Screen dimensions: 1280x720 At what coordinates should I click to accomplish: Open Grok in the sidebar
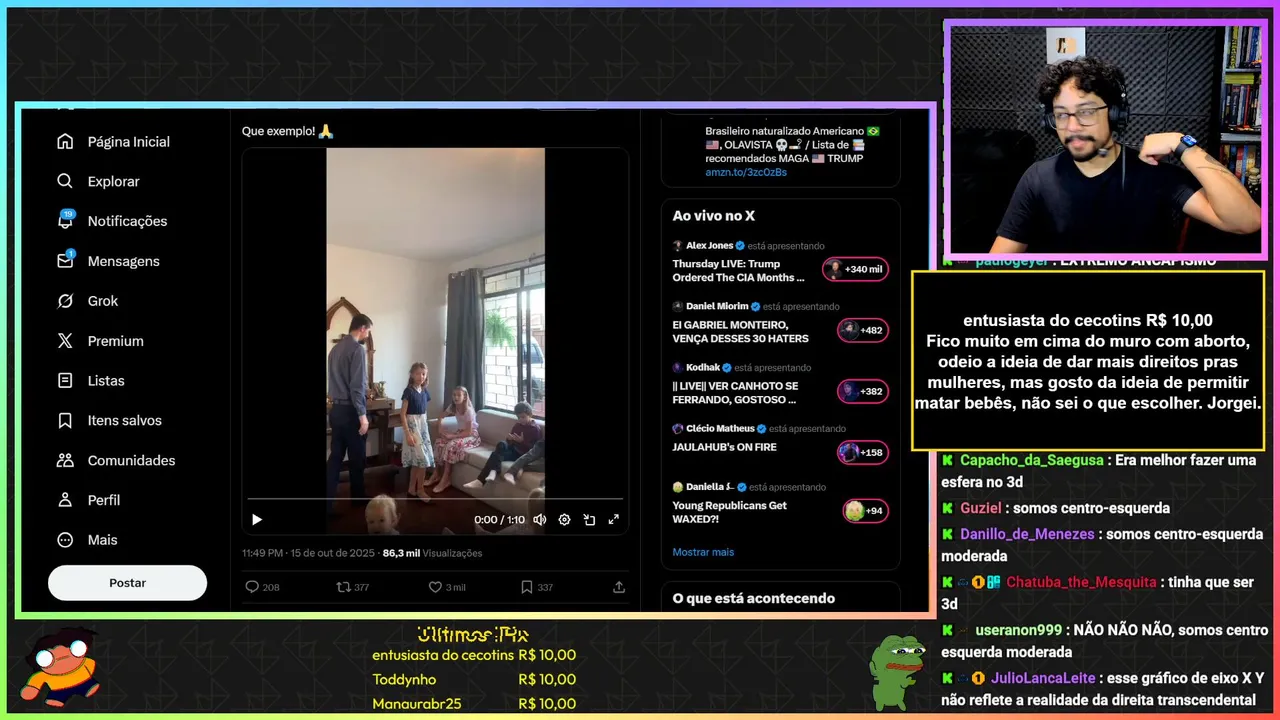[x=88, y=301]
